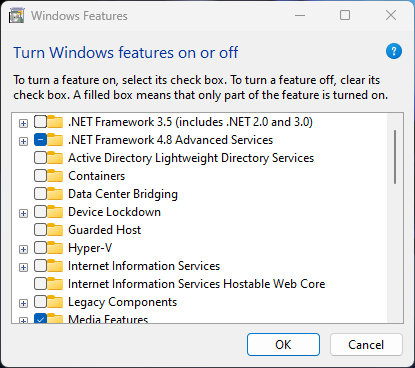Enable the Hyper-V checkbox

pyautogui.click(x=40, y=248)
